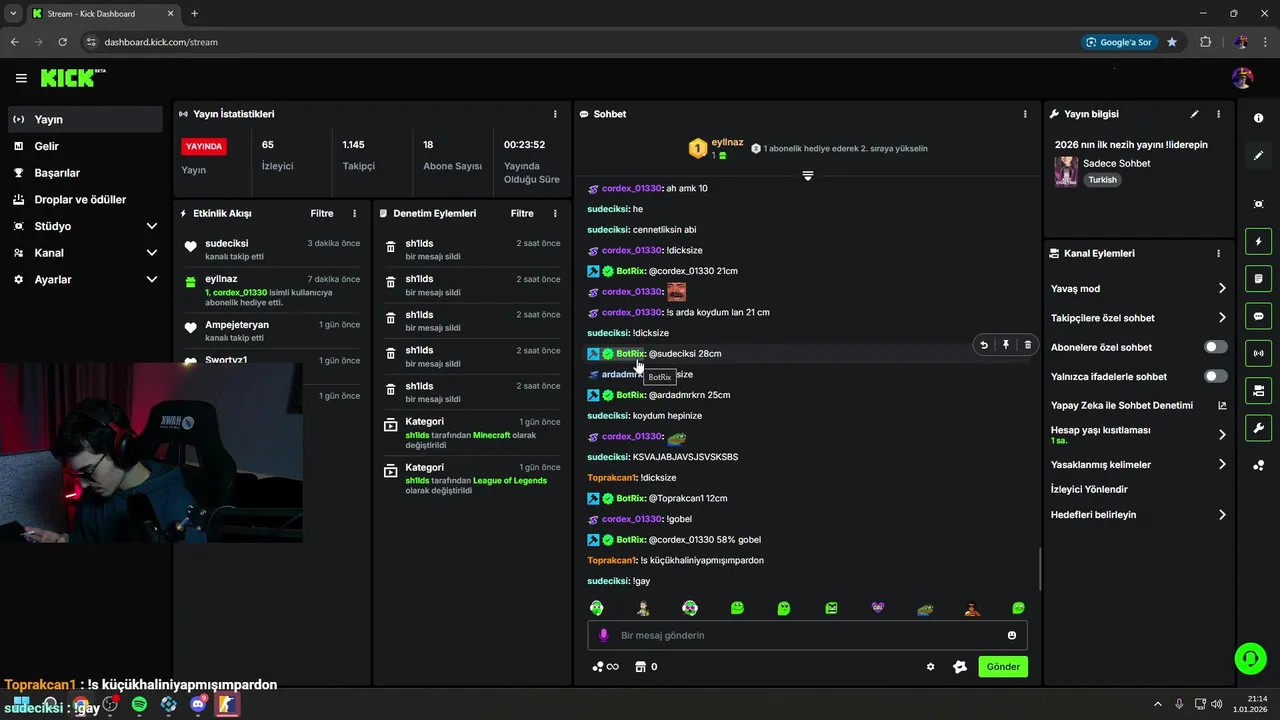
Task: Edit stream info with Yayın bilgisi pencil
Action: [x=1194, y=114]
